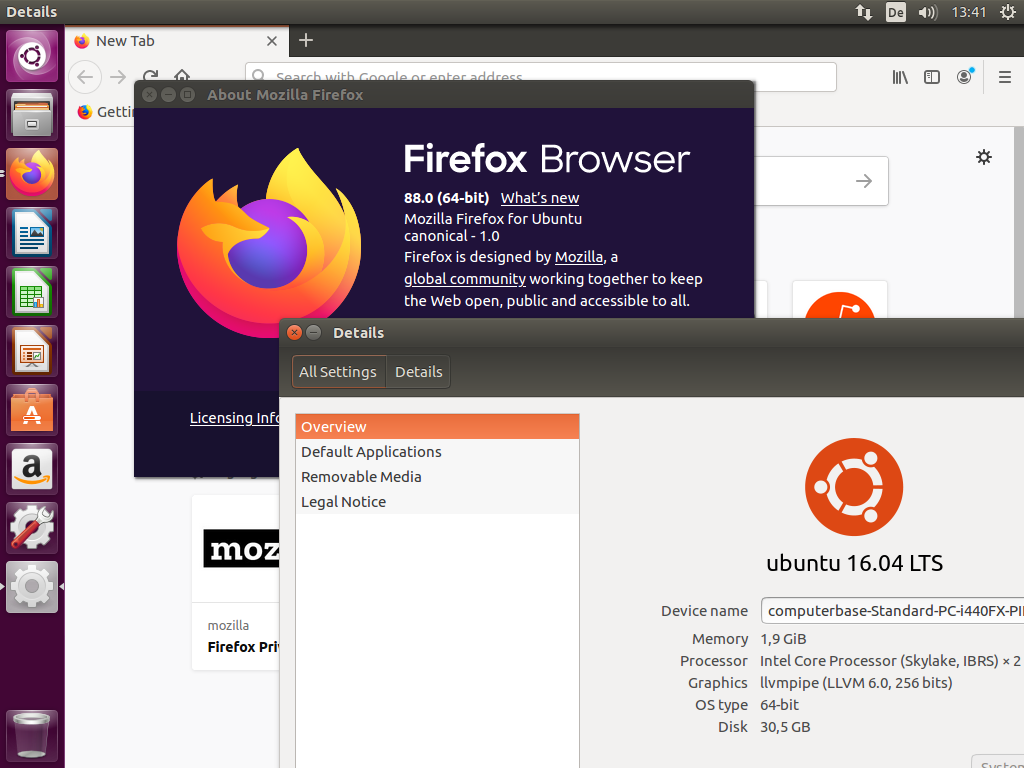Close the Details window
Image resolution: width=1024 pixels, height=768 pixels.
[x=295, y=332]
